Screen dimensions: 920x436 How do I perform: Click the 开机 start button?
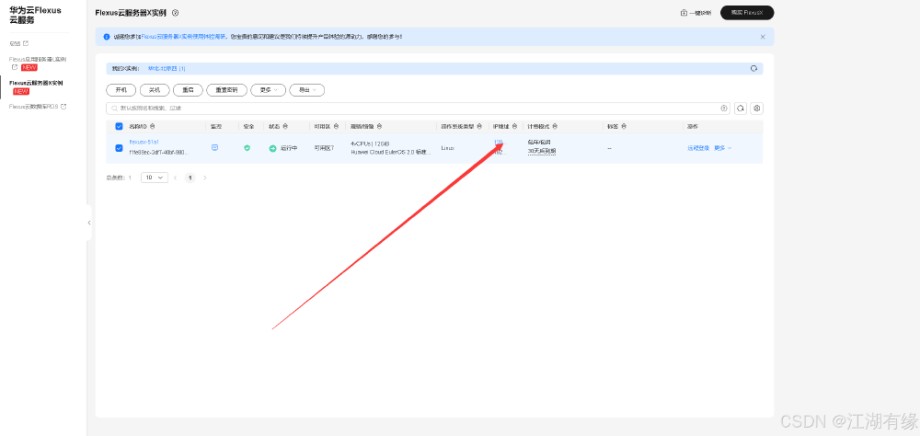(x=121, y=90)
